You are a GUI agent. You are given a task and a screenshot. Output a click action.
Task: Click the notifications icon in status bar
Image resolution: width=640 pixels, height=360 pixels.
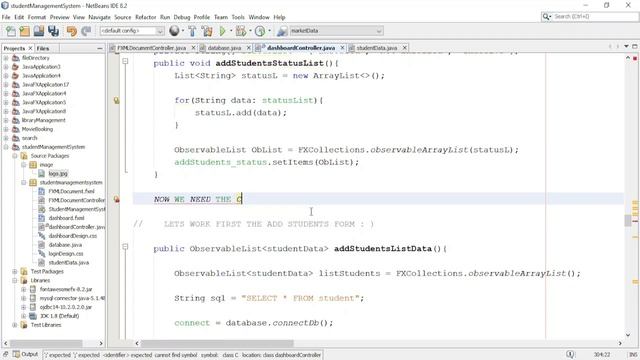coord(570,354)
